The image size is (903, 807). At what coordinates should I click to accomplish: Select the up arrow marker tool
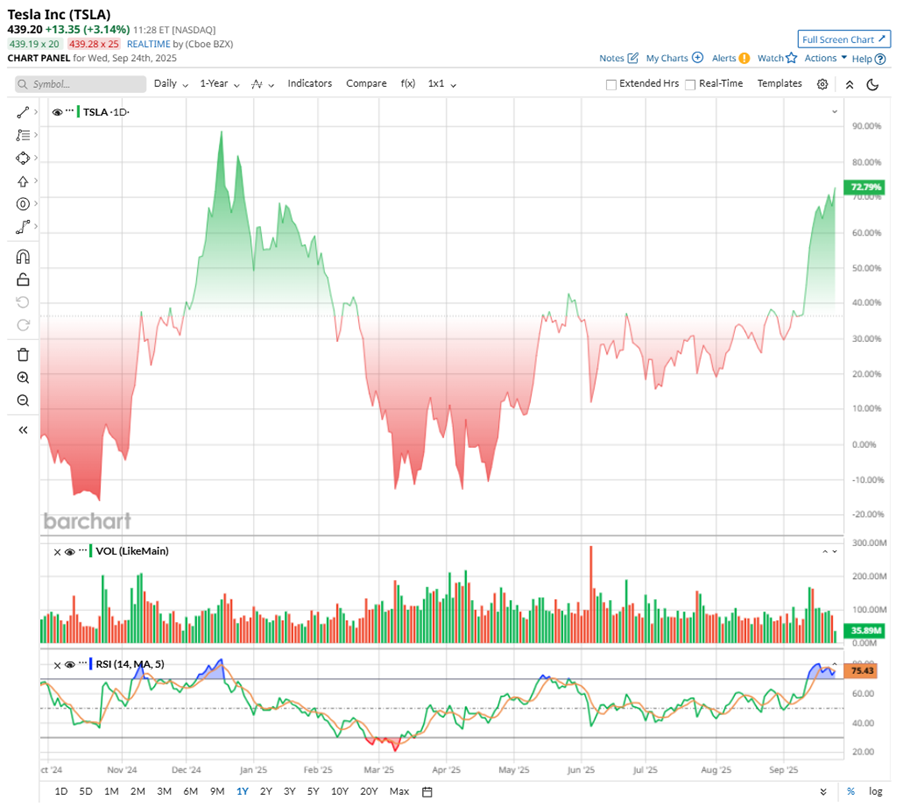click(22, 181)
